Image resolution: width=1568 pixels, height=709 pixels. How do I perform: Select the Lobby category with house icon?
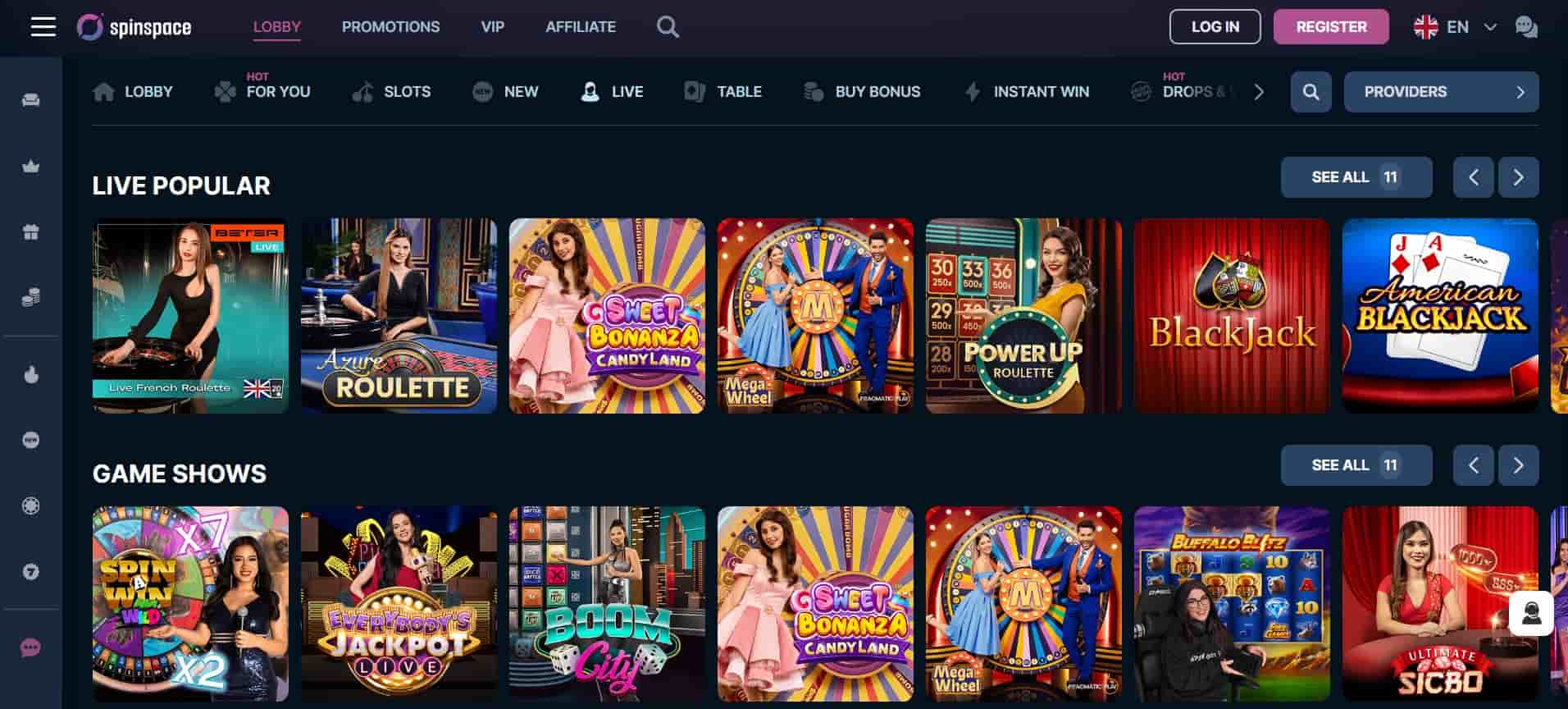(x=133, y=92)
